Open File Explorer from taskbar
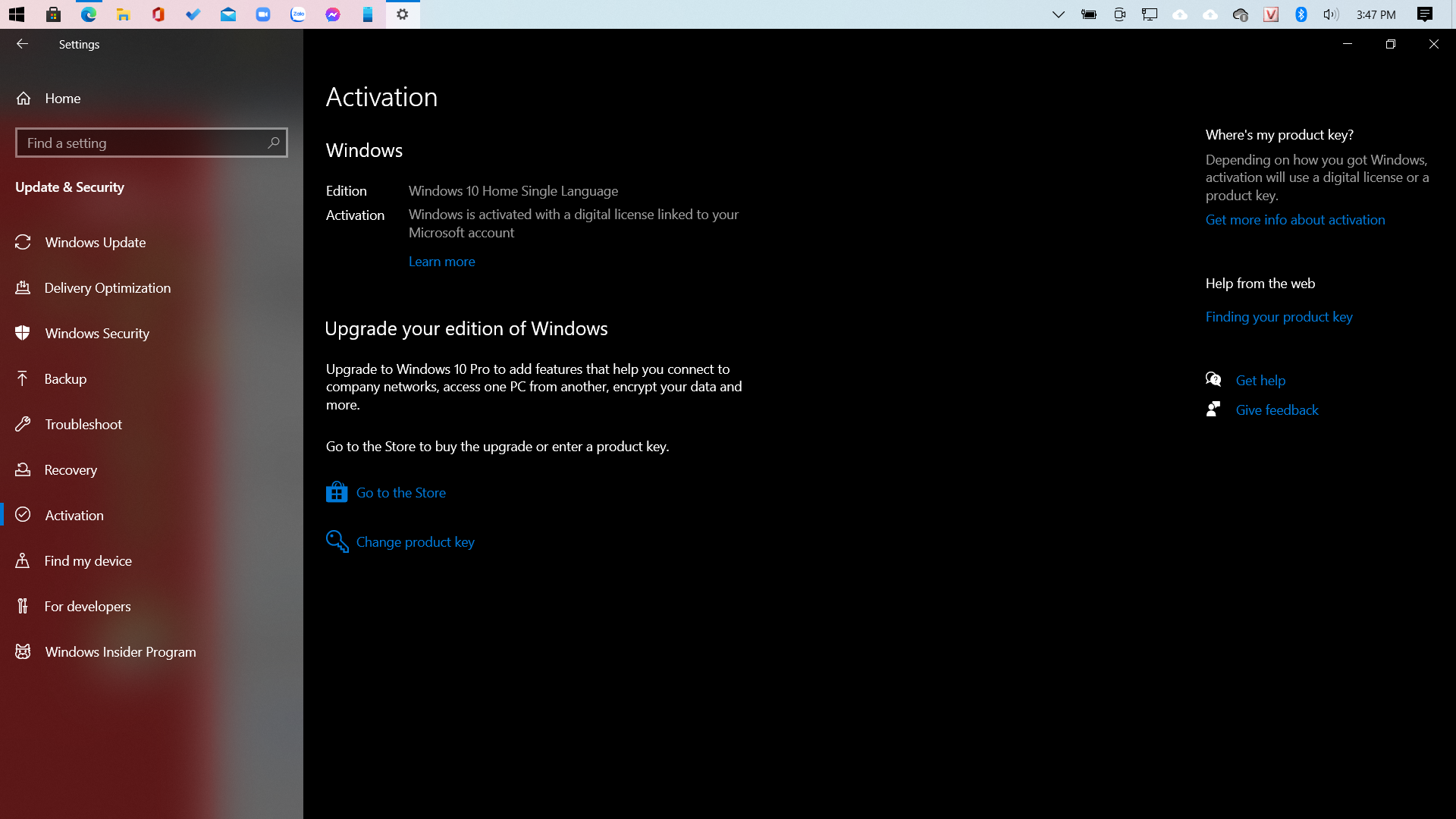 [123, 14]
